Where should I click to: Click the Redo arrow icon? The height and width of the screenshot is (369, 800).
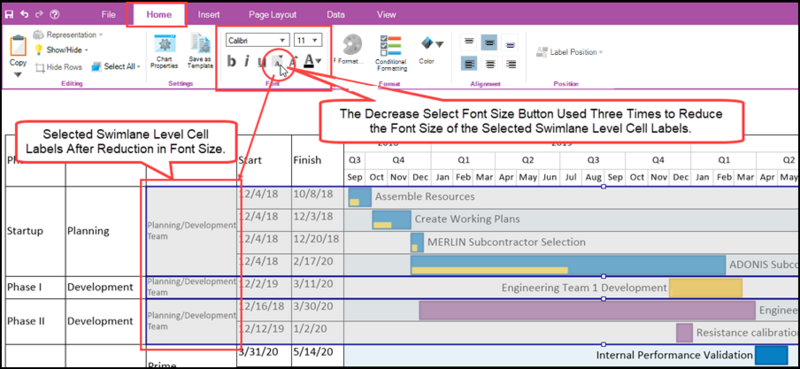39,14
